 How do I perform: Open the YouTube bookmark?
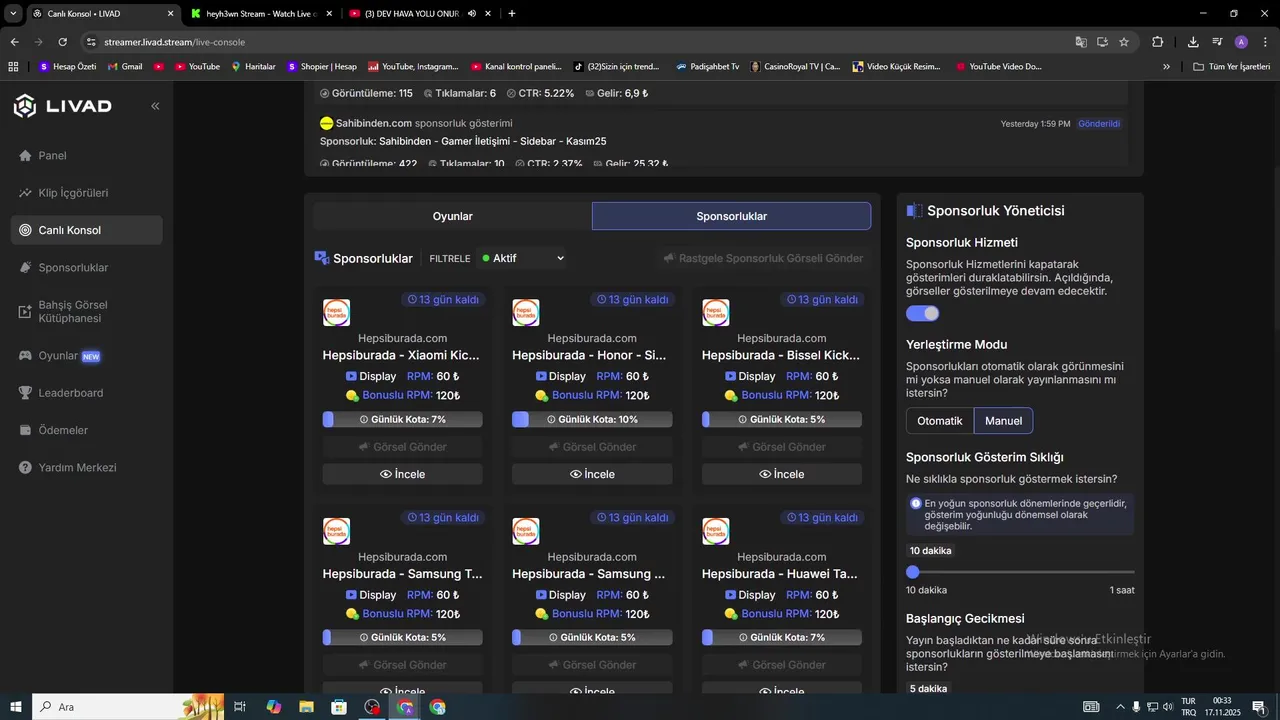(x=197, y=67)
